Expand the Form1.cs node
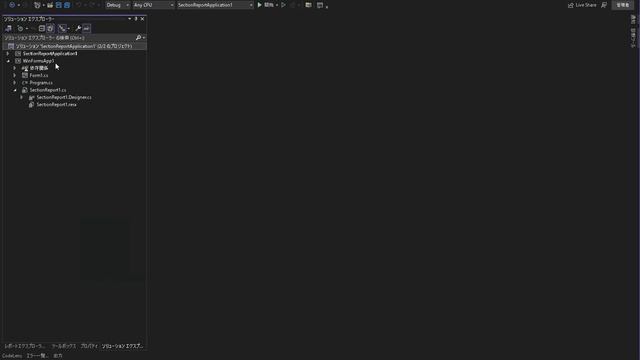The height and width of the screenshot is (360, 640). (15, 76)
